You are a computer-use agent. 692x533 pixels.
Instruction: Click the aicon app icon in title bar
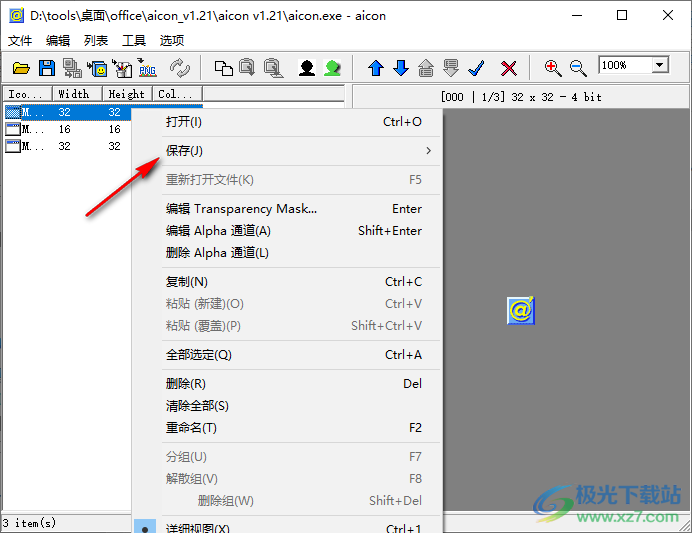point(16,15)
